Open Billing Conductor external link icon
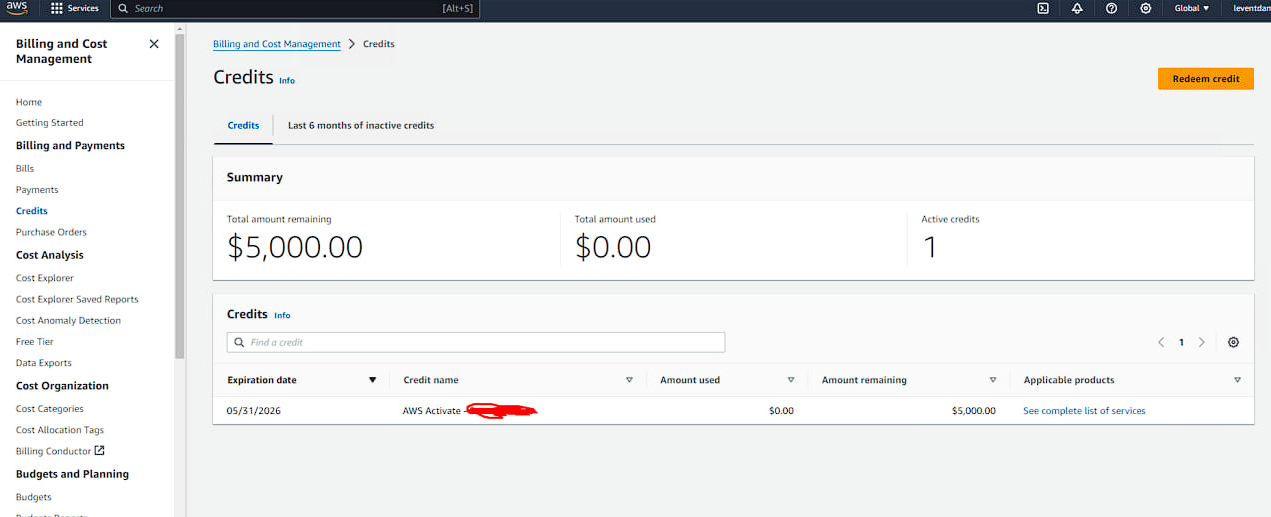1271x517 pixels. coord(99,451)
